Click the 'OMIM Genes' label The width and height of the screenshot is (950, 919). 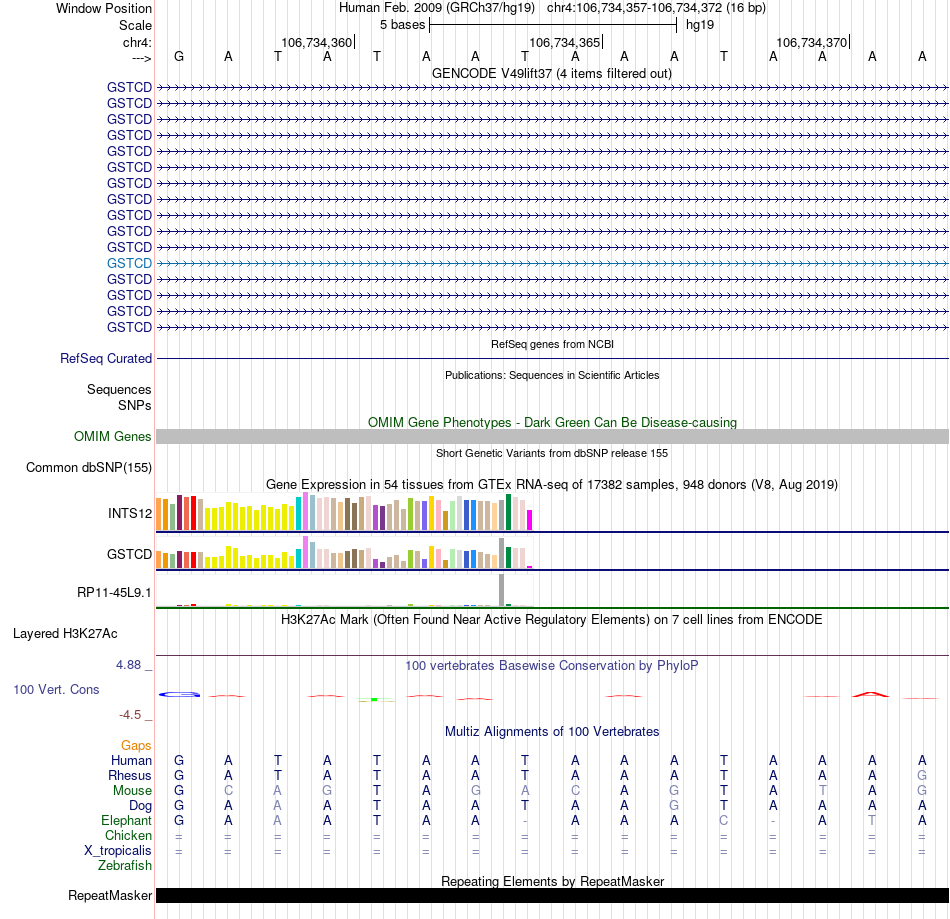(x=113, y=436)
